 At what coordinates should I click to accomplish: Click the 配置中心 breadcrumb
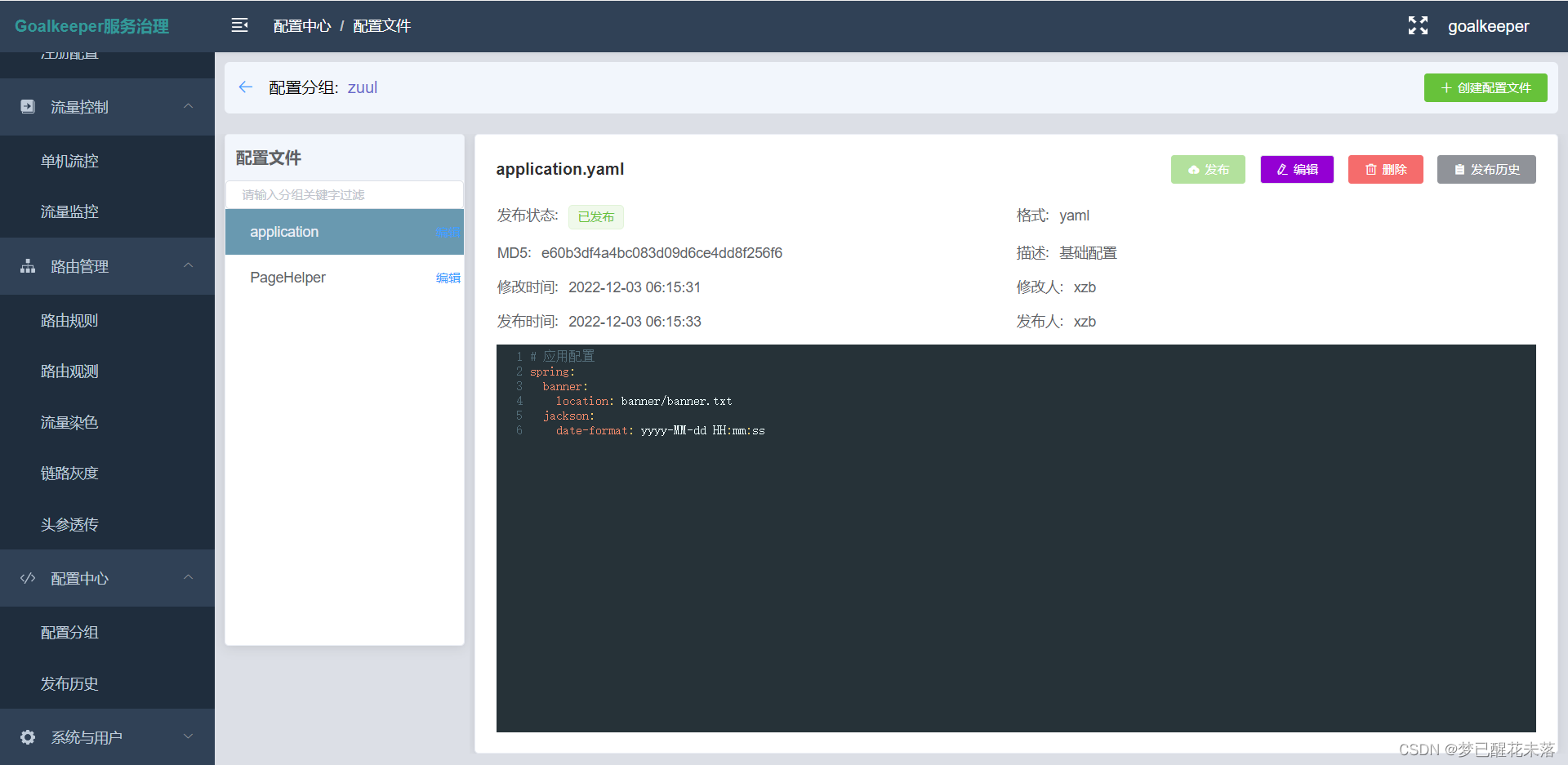point(302,26)
